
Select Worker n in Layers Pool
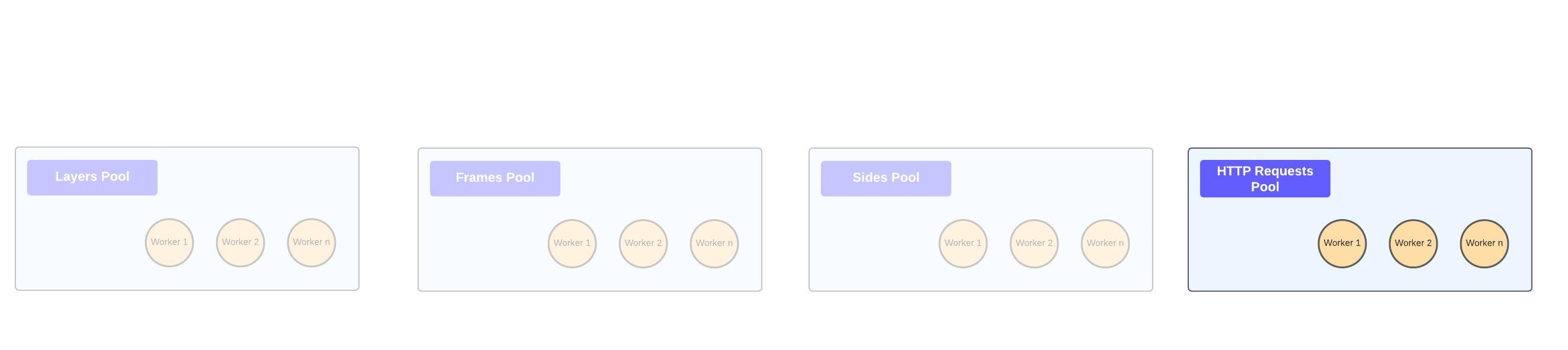pyautogui.click(x=311, y=242)
